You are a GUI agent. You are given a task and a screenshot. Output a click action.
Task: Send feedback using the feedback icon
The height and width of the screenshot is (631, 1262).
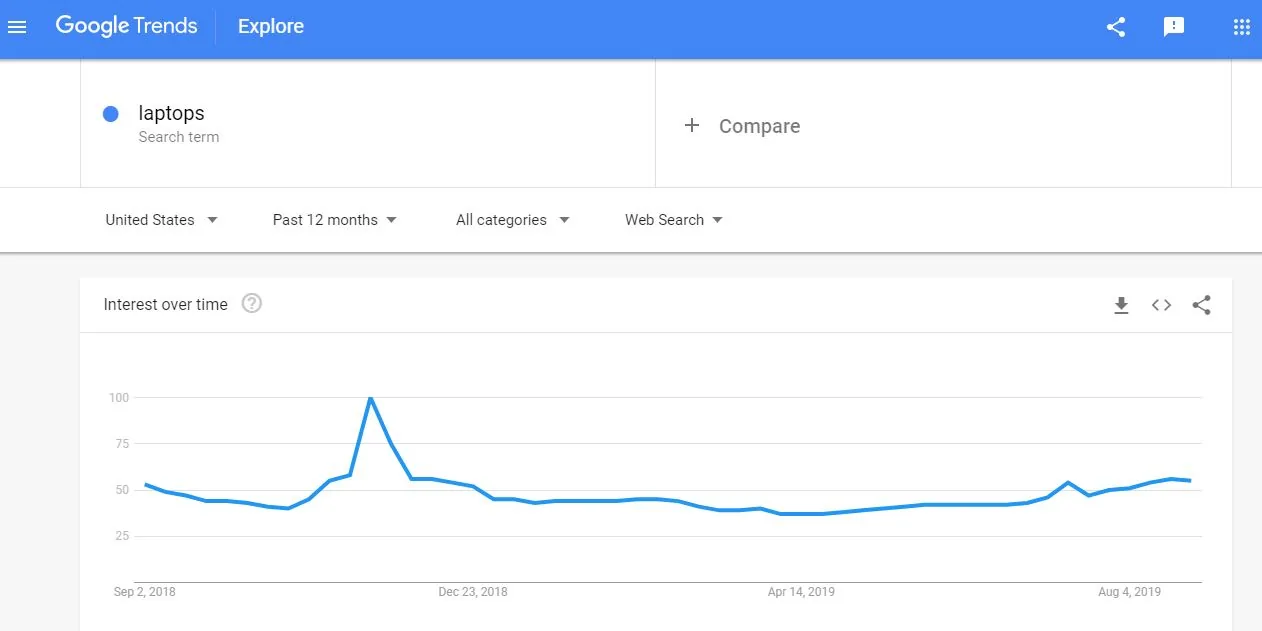tap(1172, 27)
